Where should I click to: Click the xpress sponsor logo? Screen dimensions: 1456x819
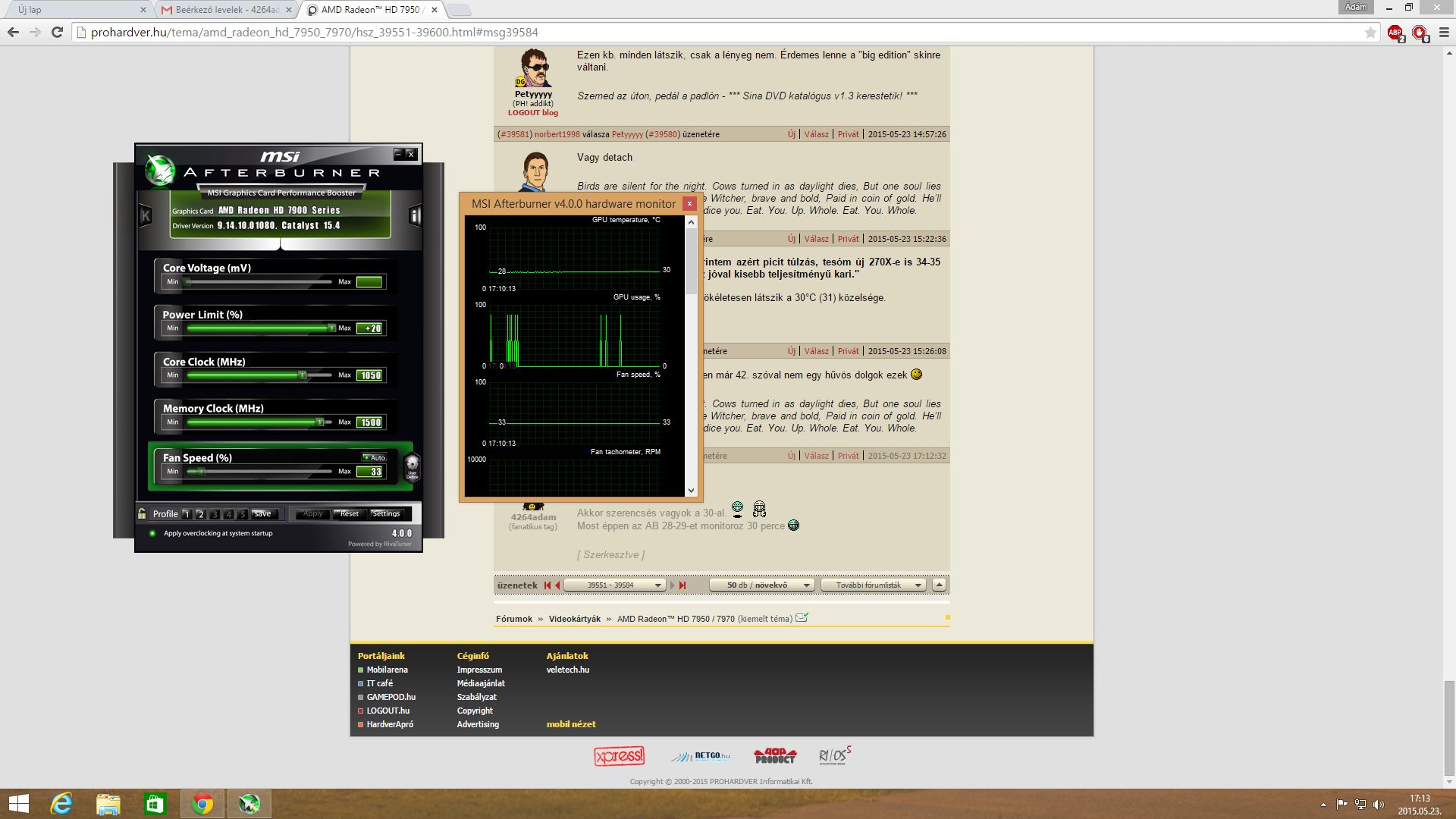coord(619,756)
